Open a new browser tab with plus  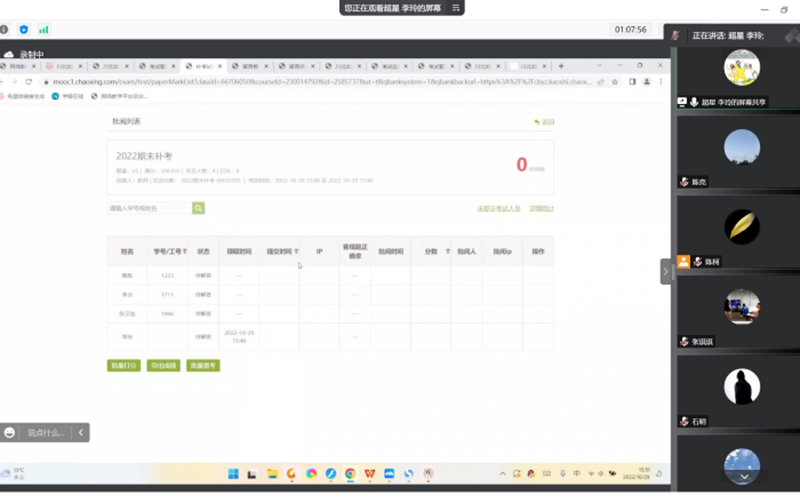click(x=561, y=66)
